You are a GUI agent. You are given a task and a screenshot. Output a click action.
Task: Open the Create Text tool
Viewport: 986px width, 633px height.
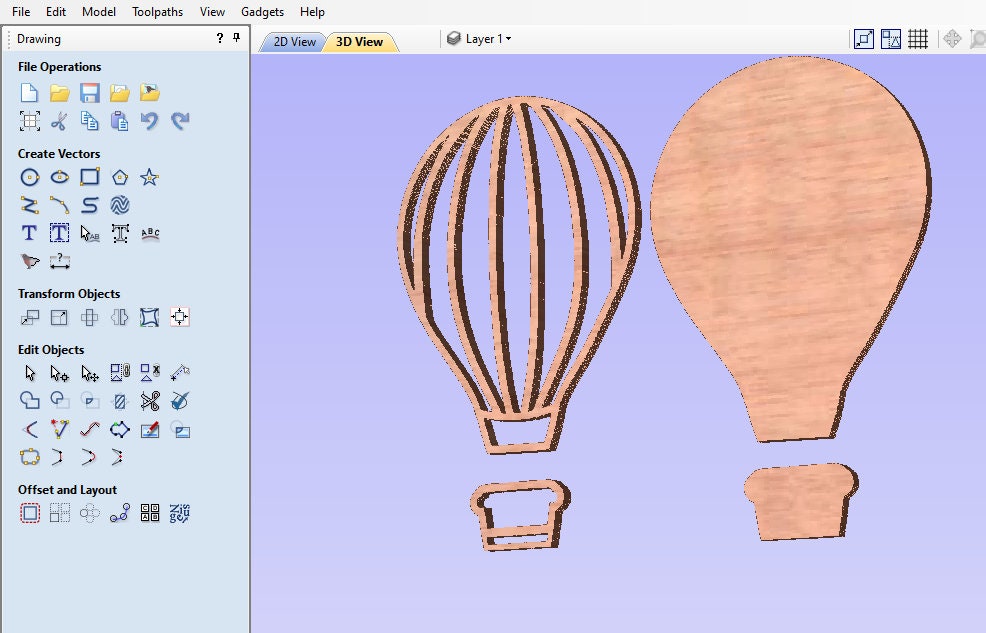pyautogui.click(x=29, y=232)
